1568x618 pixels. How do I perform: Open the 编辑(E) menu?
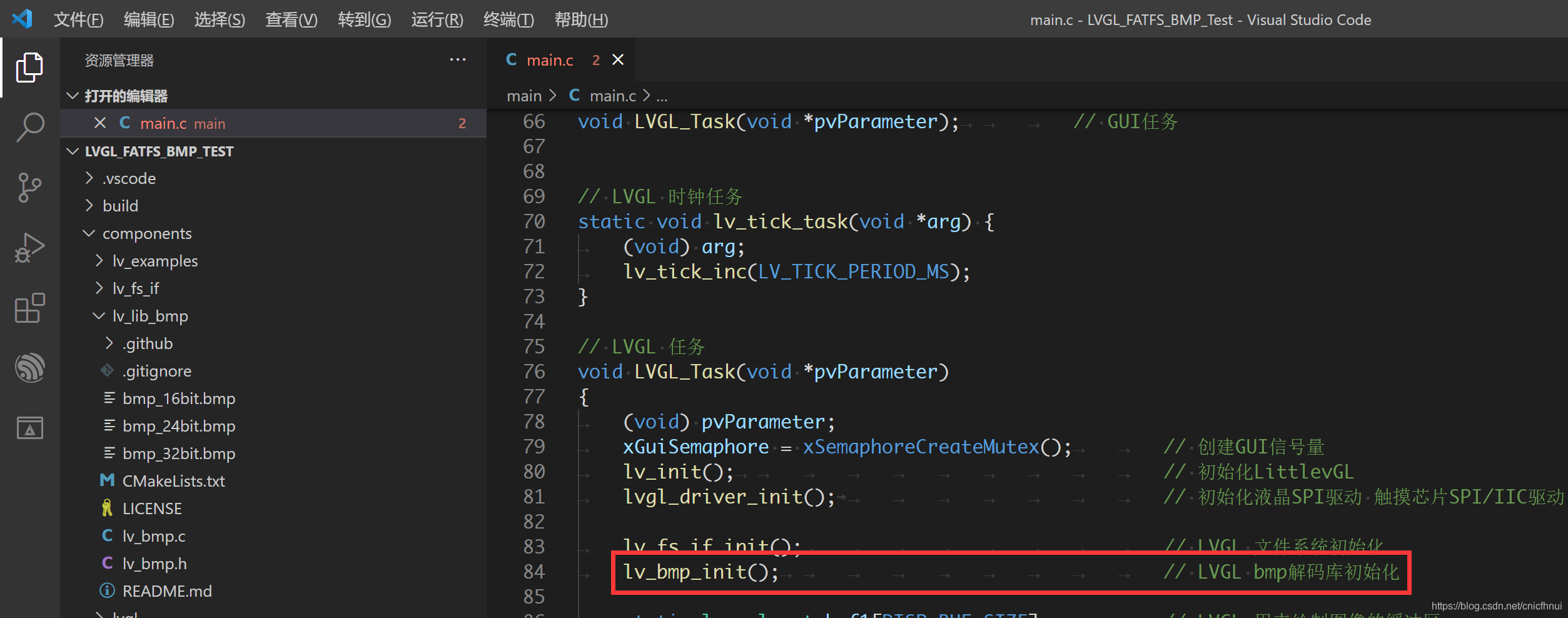point(149,20)
